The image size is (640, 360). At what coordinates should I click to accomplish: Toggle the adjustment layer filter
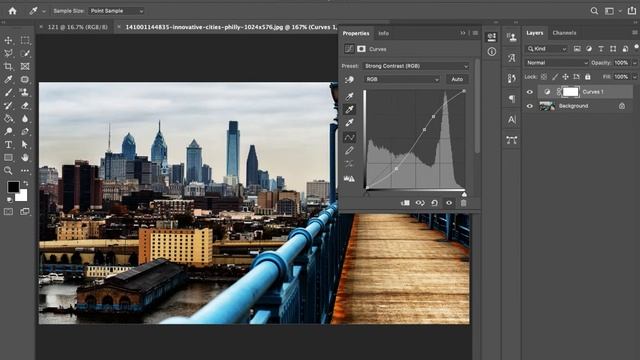589,49
